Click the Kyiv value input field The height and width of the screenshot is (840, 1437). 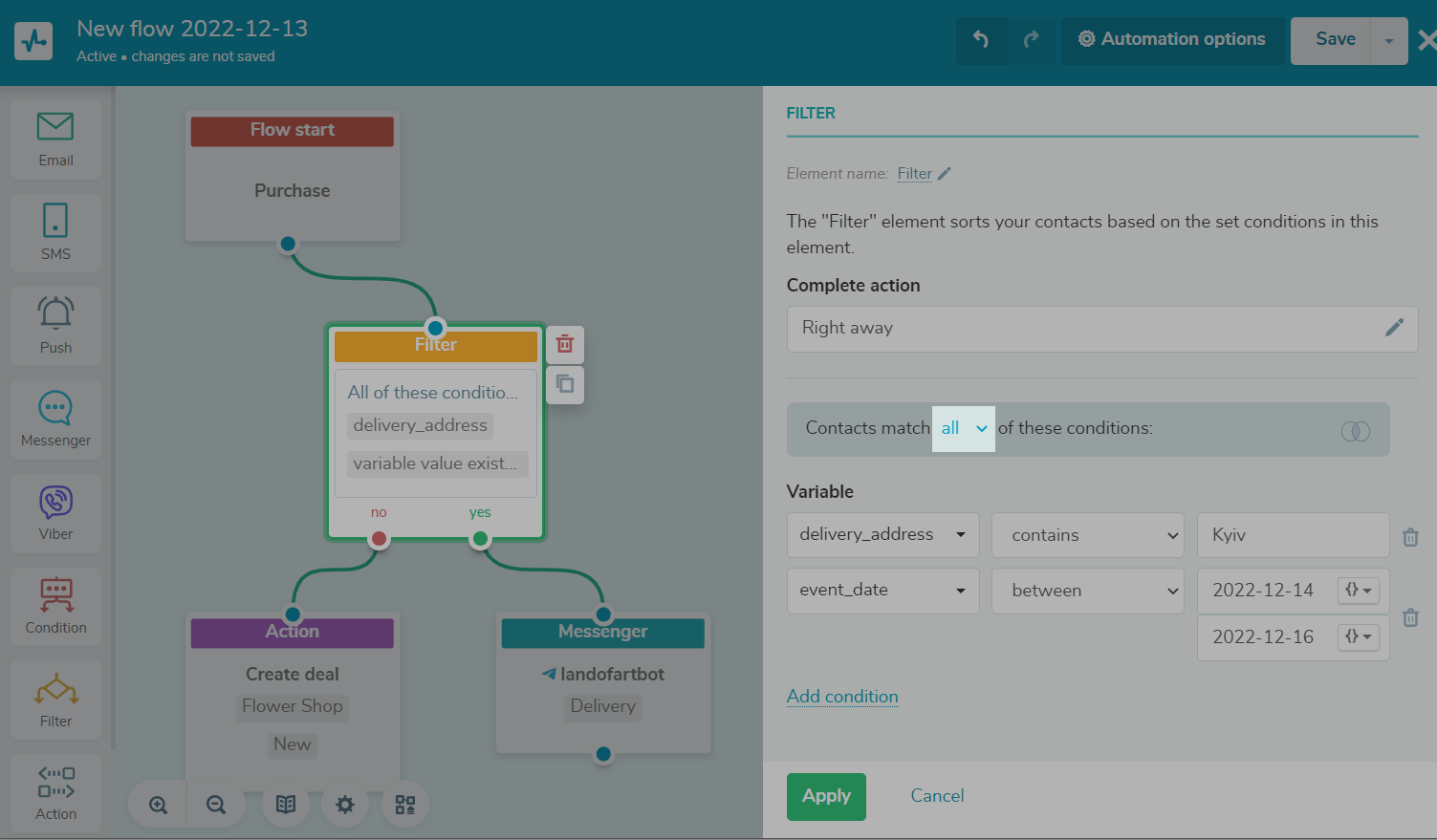coord(1293,535)
